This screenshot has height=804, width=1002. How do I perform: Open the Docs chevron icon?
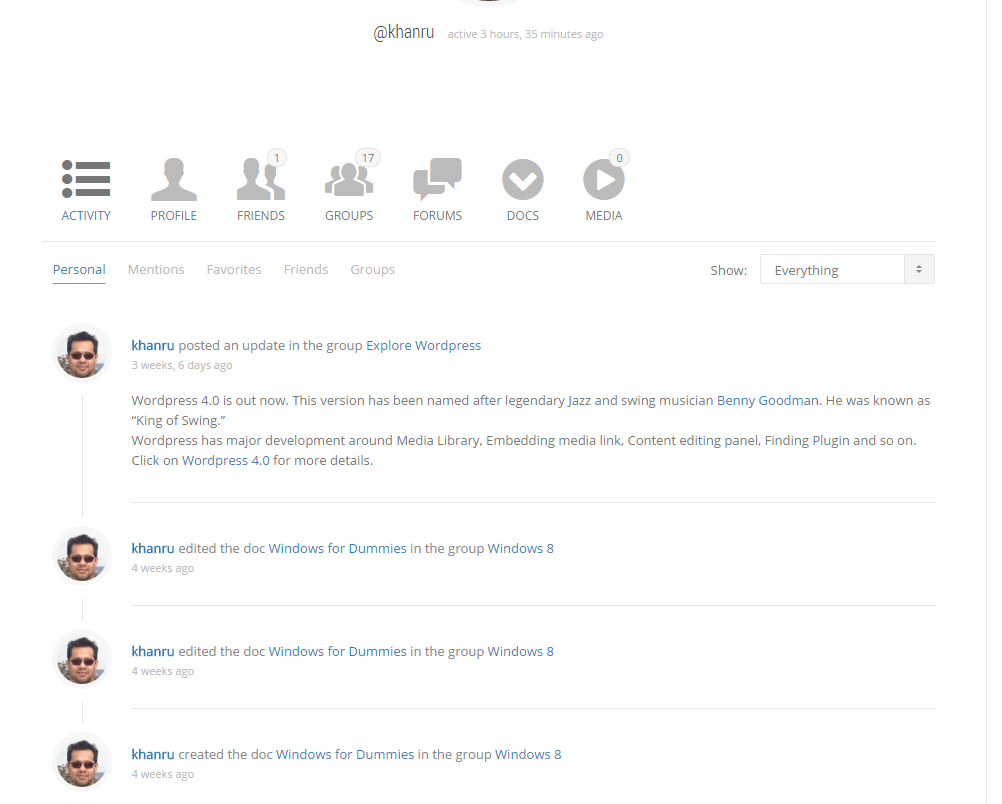click(x=522, y=180)
